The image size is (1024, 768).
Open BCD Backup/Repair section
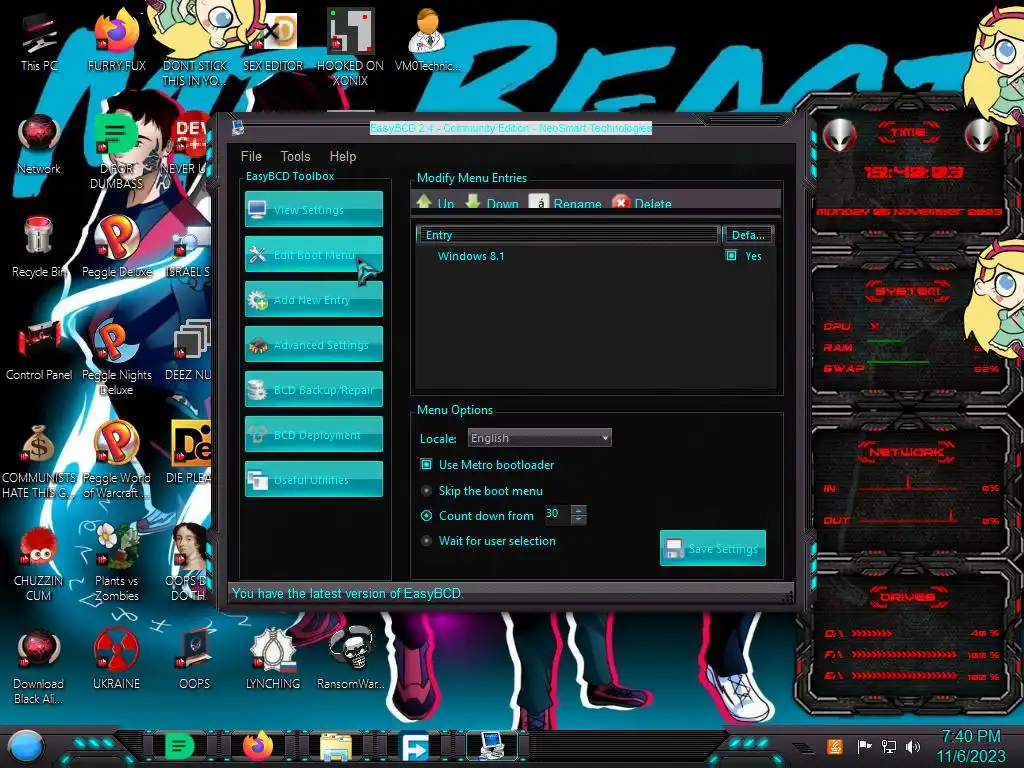pyautogui.click(x=313, y=389)
